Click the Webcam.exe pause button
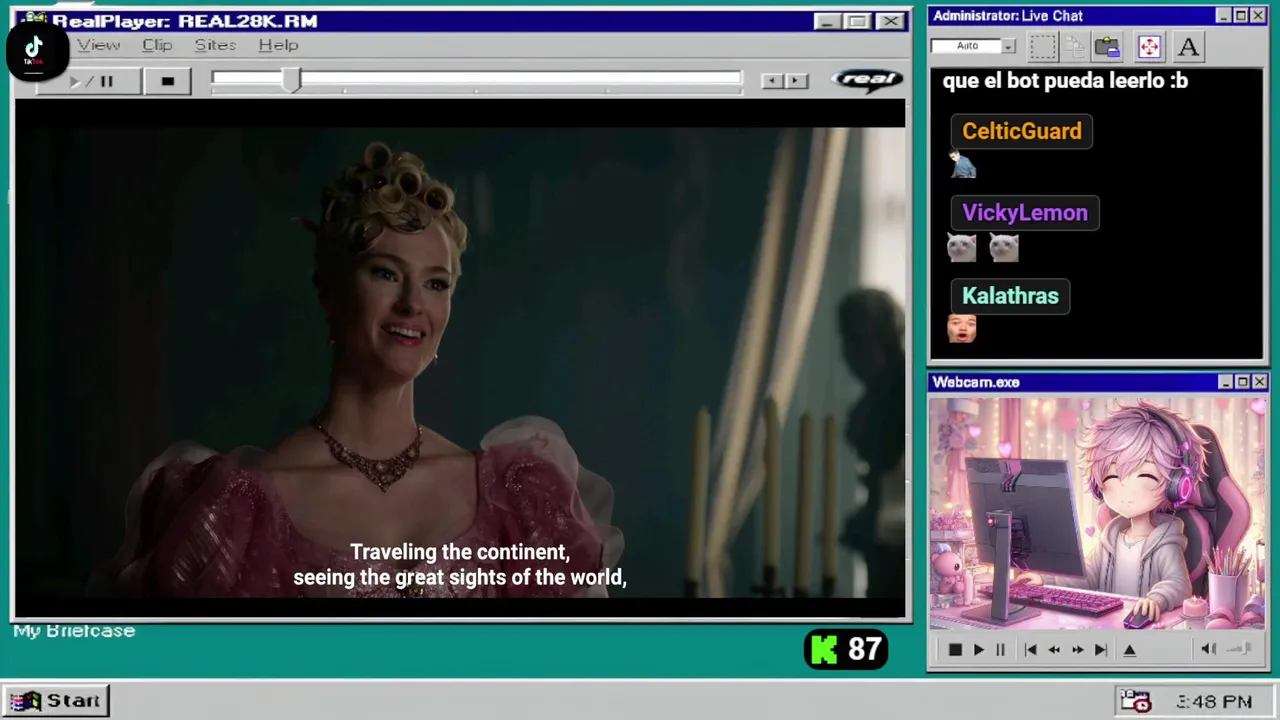Image resolution: width=1280 pixels, height=720 pixels. (1000, 650)
